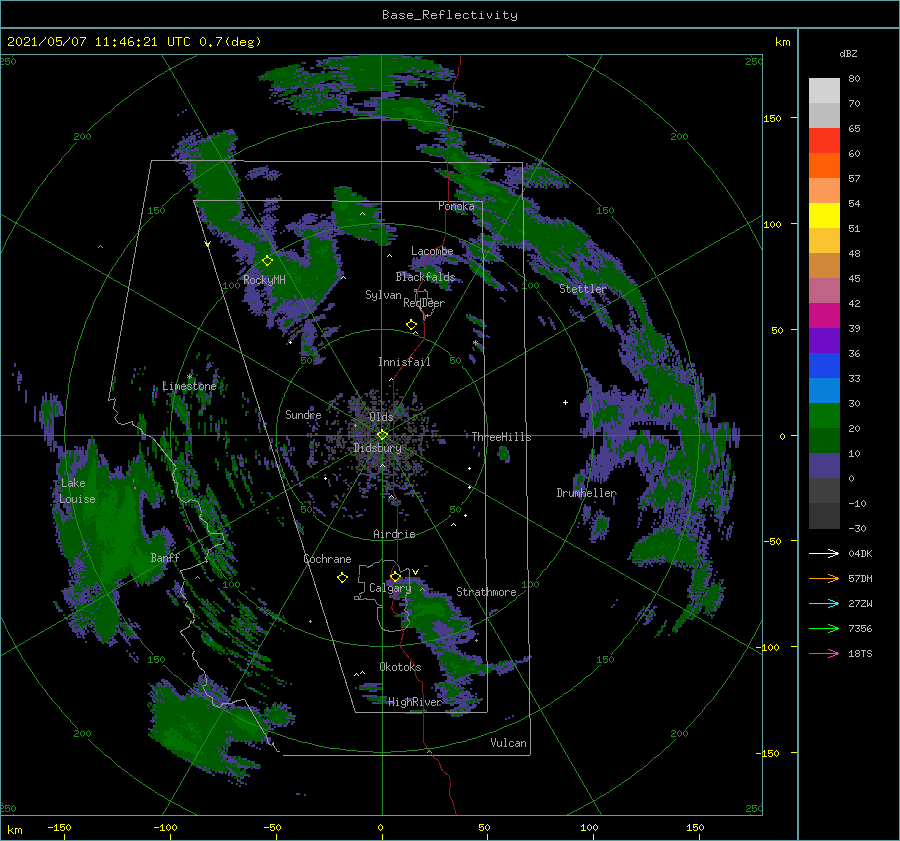Click the Stettler label
The width and height of the screenshot is (900, 841).
[583, 289]
